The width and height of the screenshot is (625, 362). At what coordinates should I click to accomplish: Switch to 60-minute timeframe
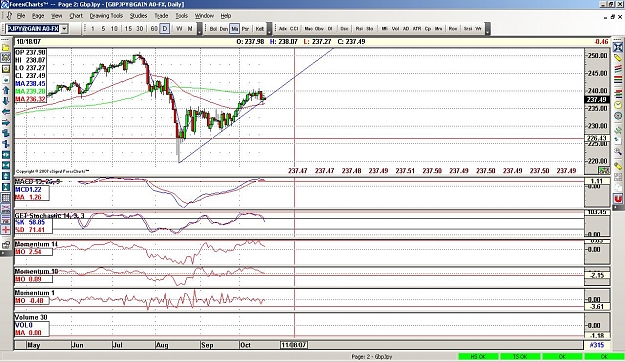click(154, 29)
